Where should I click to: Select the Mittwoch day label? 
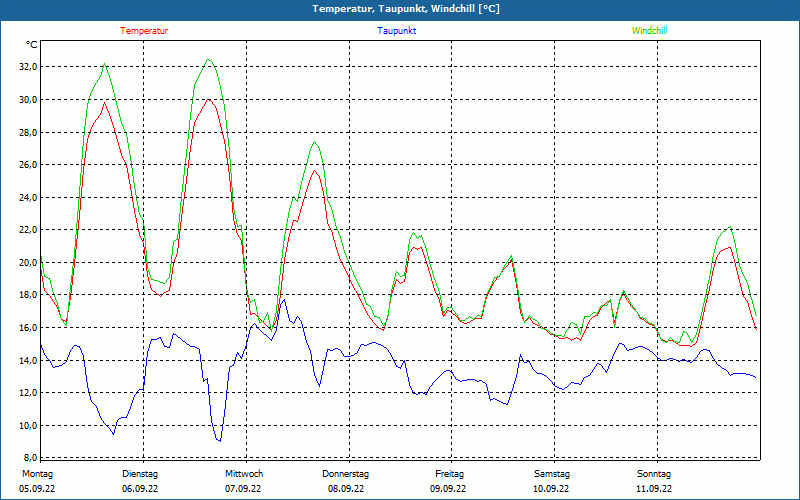tap(244, 474)
